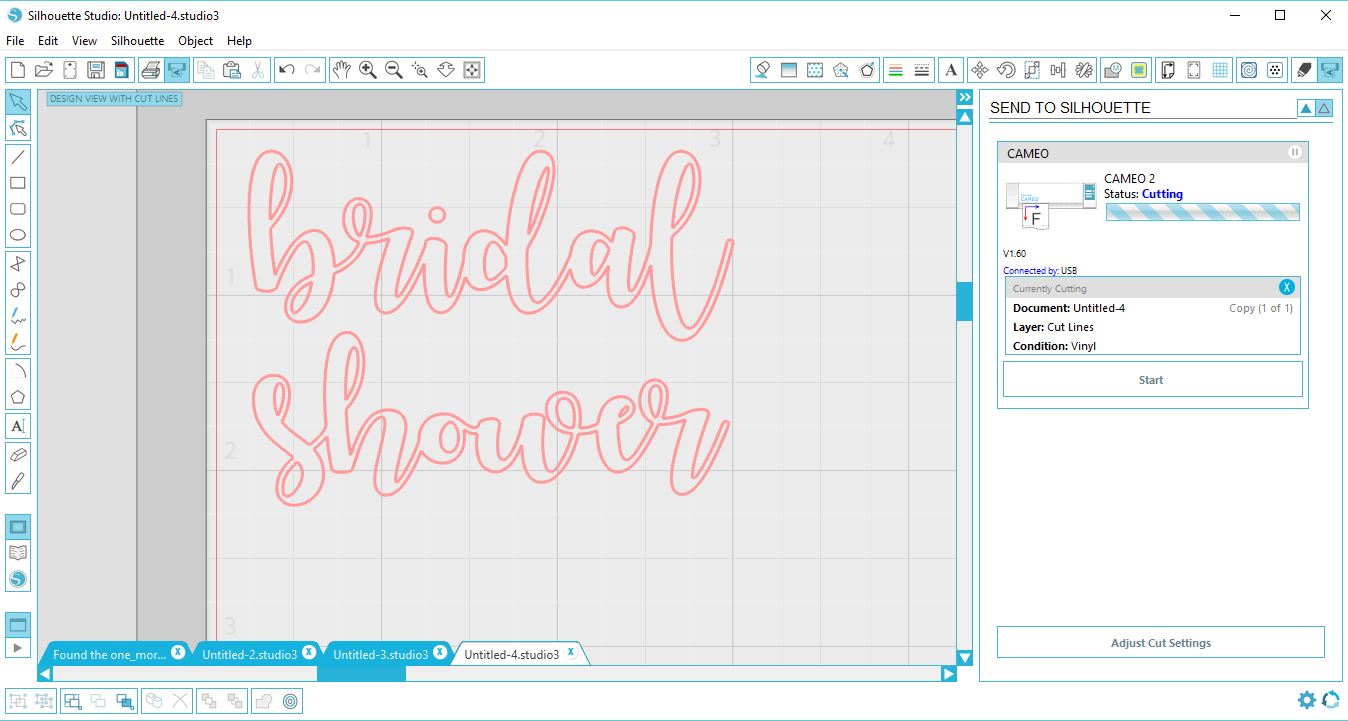This screenshot has width=1348, height=721.
Task: Zoom in with the magnifier plus
Action: click(x=368, y=70)
